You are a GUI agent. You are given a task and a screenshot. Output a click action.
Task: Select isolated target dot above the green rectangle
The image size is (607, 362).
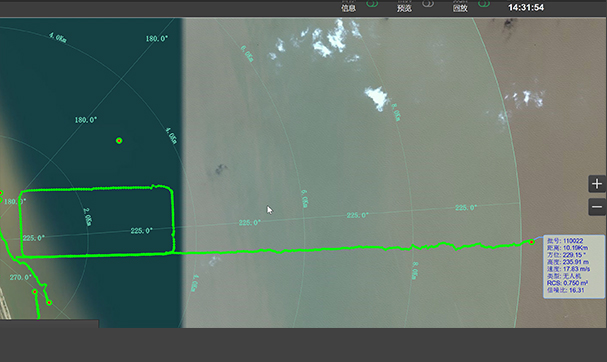(119, 141)
